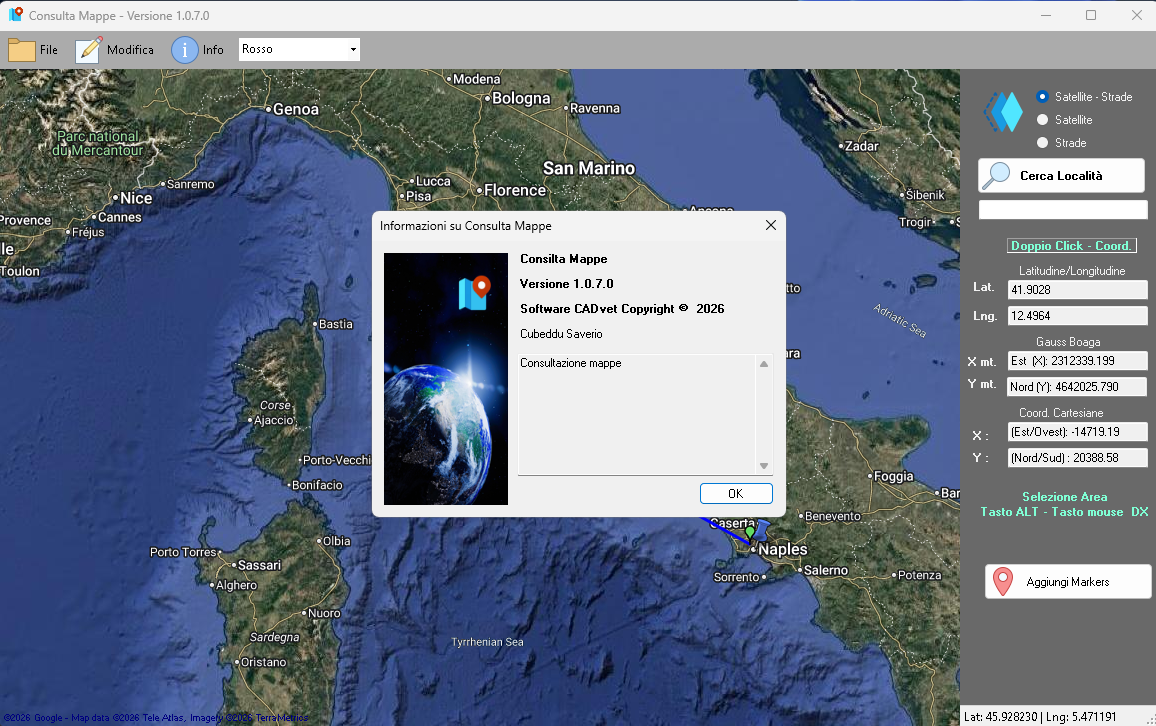Viewport: 1156px width, 726px height.
Task: Select the Satellite radio button
Action: (x=1042, y=119)
